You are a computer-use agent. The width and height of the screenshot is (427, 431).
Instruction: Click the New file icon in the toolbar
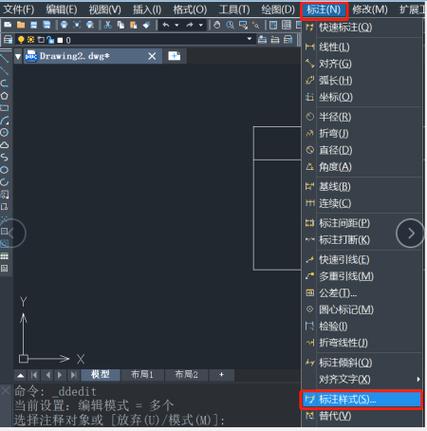[x=8, y=25]
